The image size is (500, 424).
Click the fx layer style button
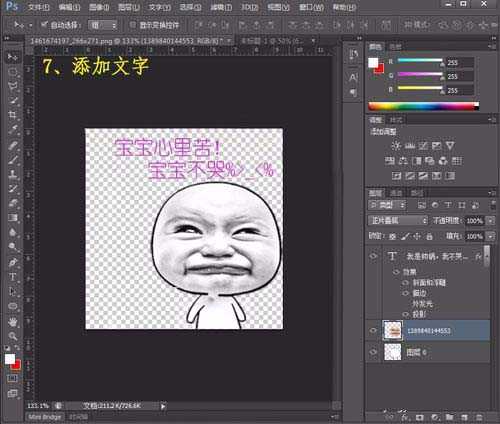(x=405, y=417)
